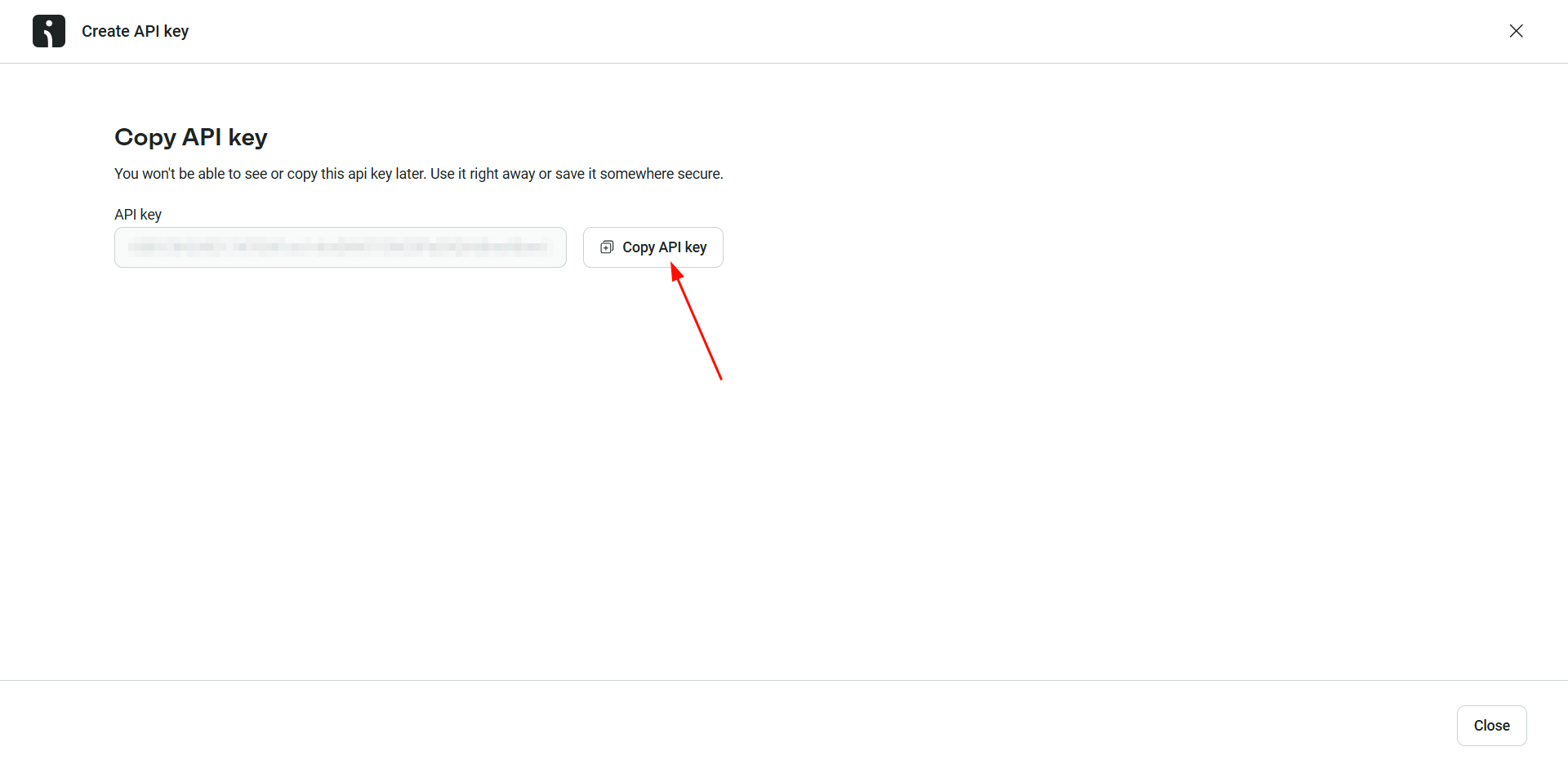This screenshot has height=769, width=1568.
Task: Dismiss dialog with the X icon
Action: tap(1517, 31)
